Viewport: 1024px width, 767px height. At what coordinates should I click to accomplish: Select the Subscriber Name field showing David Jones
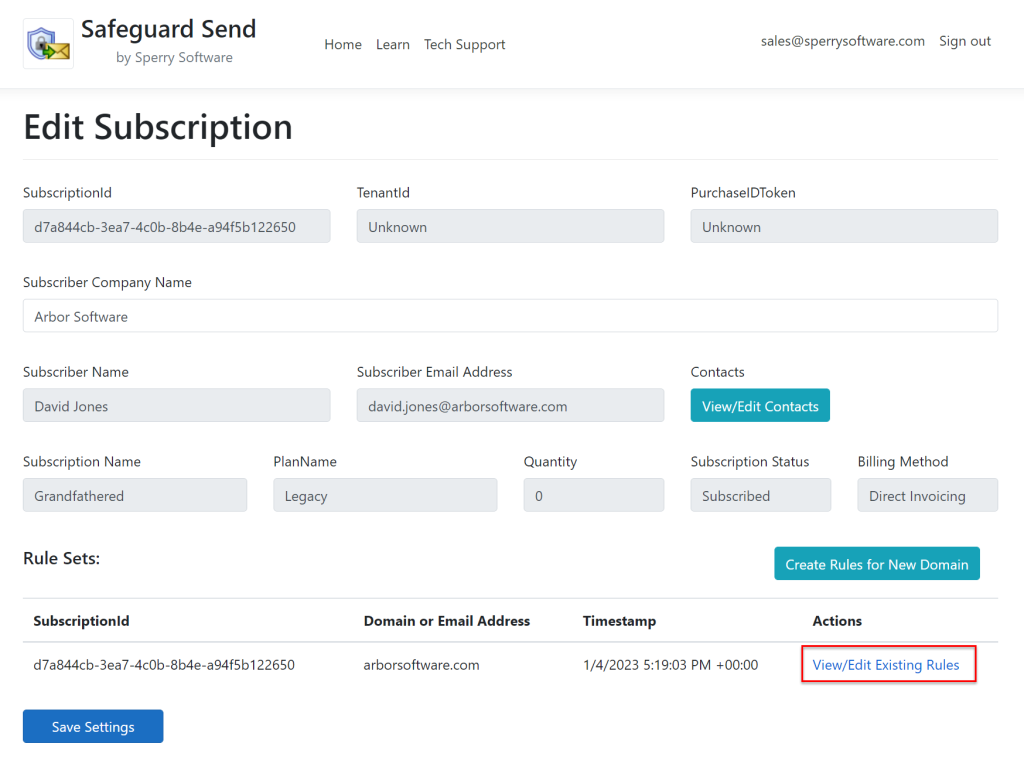tap(177, 405)
